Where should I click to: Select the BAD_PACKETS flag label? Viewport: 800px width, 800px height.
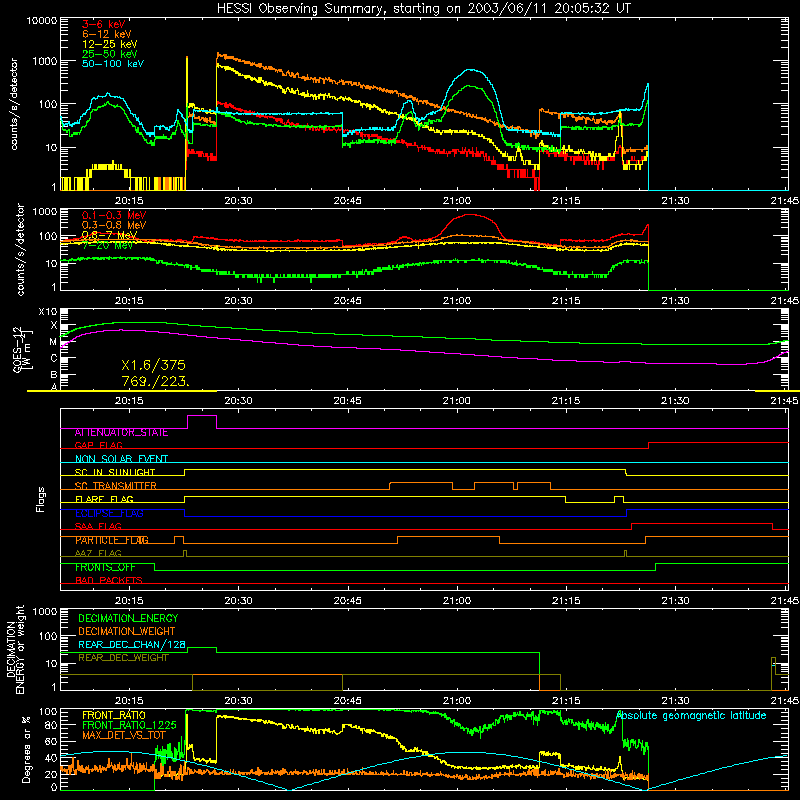(109, 580)
